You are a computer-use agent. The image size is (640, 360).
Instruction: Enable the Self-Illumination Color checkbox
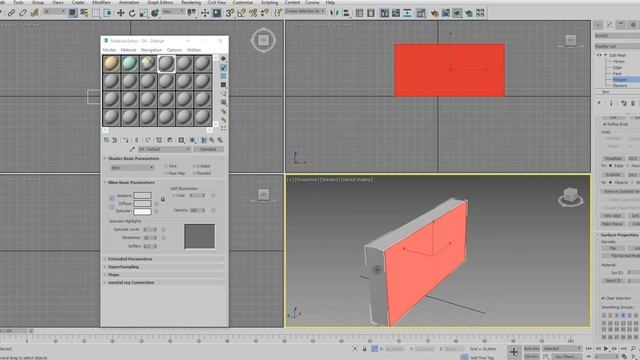pyautogui.click(x=173, y=196)
